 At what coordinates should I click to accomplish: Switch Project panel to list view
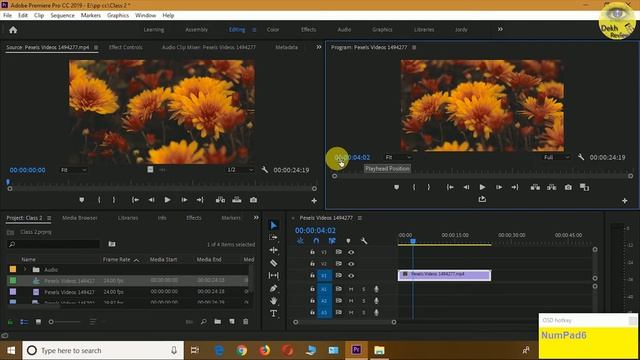coord(24,322)
